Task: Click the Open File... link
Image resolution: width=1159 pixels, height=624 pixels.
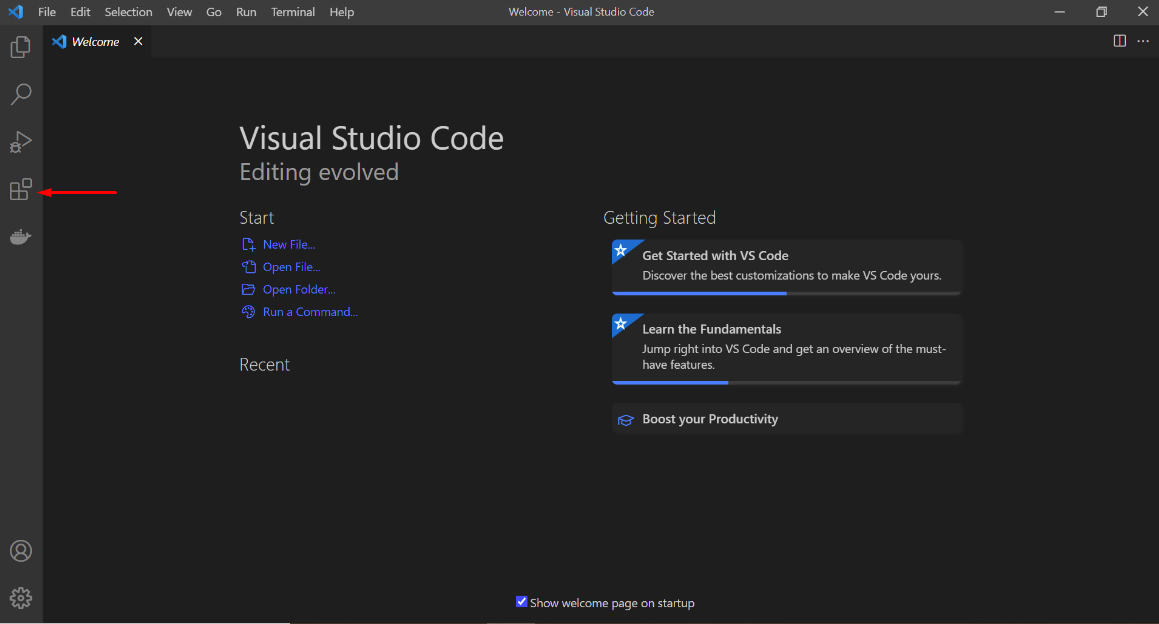Action: (x=291, y=267)
